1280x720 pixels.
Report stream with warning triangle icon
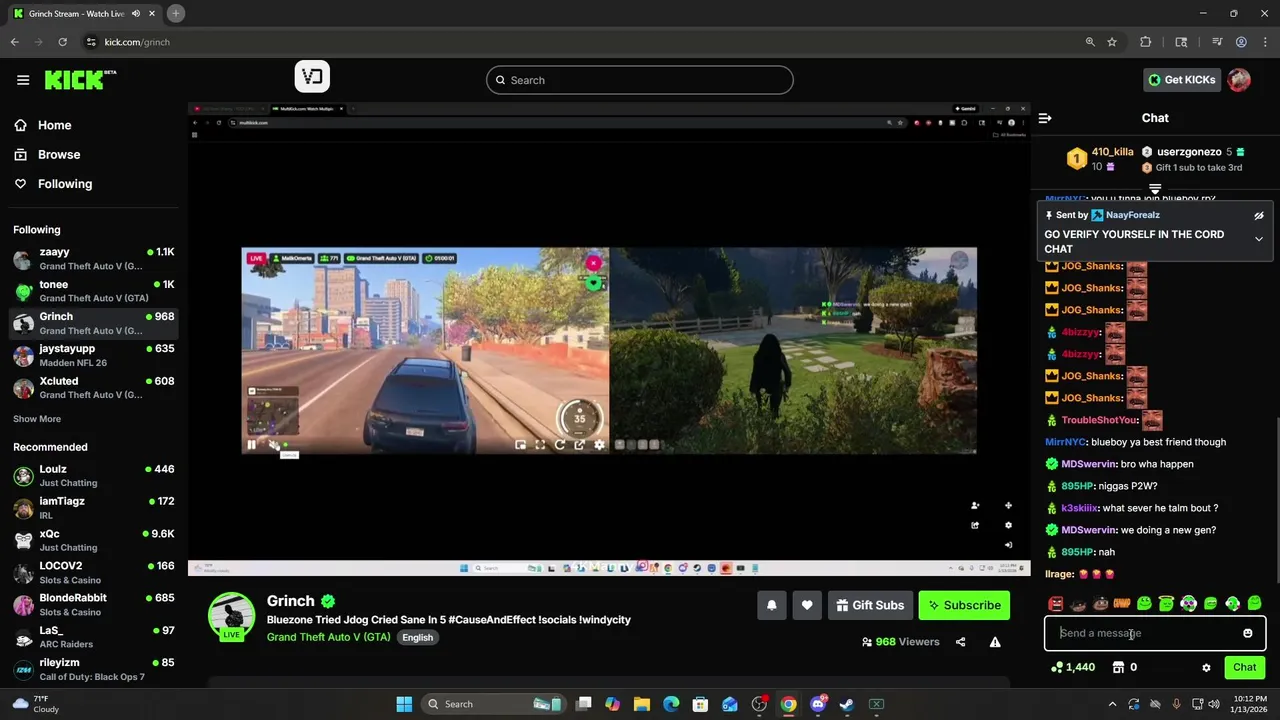[x=995, y=642]
